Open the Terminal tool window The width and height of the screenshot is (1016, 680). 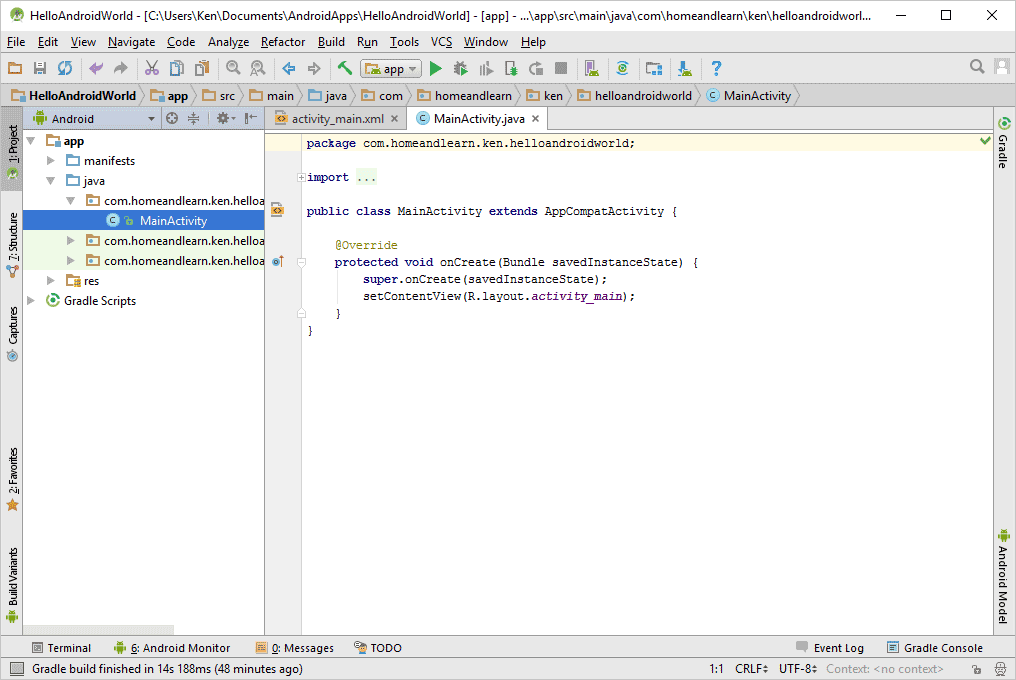tap(61, 648)
